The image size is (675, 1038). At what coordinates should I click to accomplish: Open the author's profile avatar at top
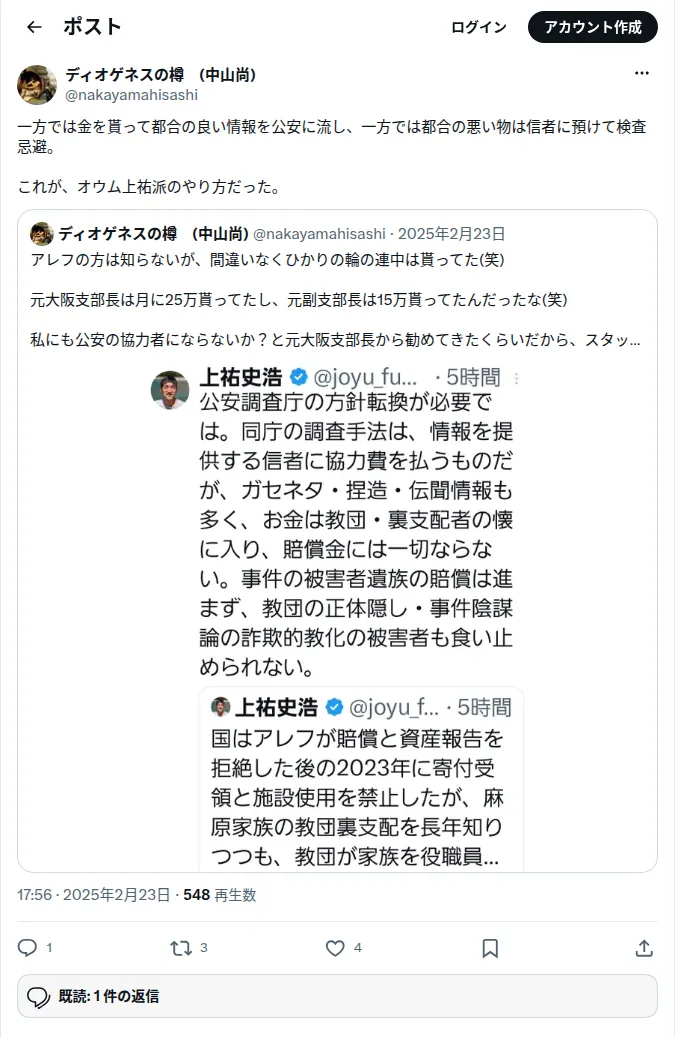[x=37, y=85]
